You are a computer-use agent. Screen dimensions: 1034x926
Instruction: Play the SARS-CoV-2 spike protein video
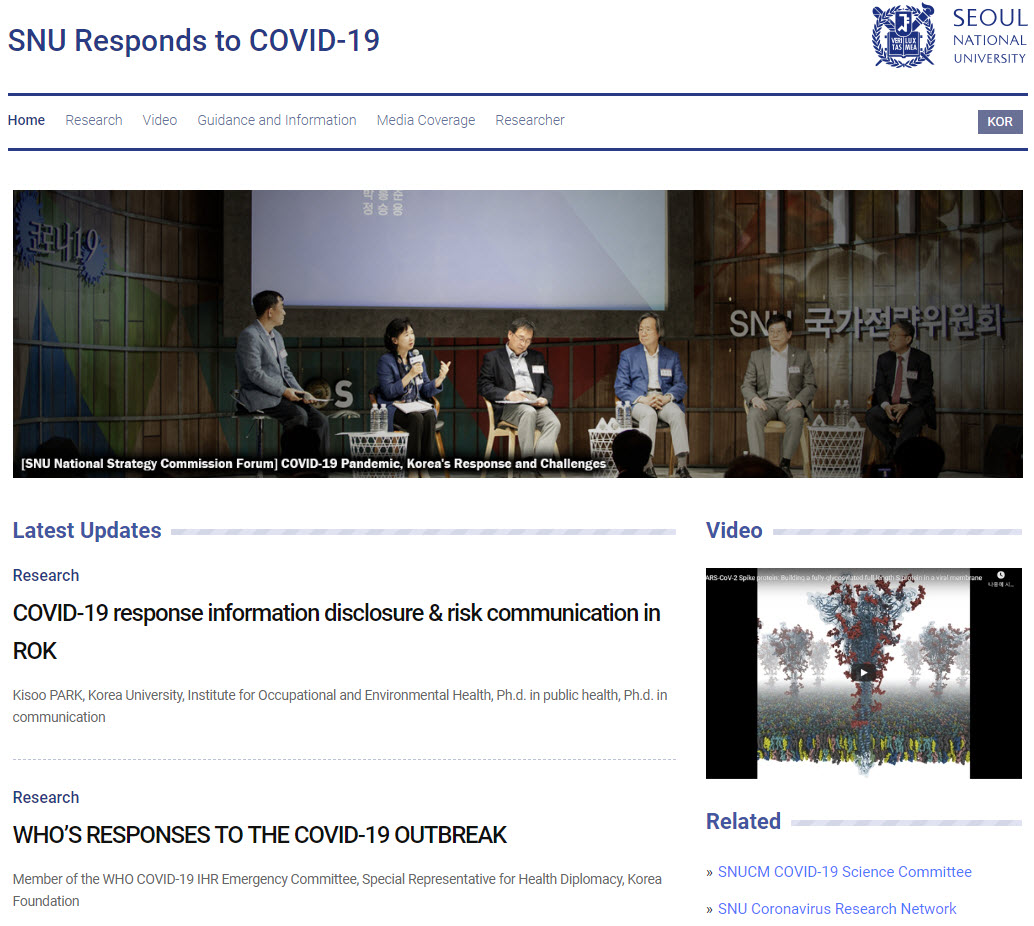[863, 673]
